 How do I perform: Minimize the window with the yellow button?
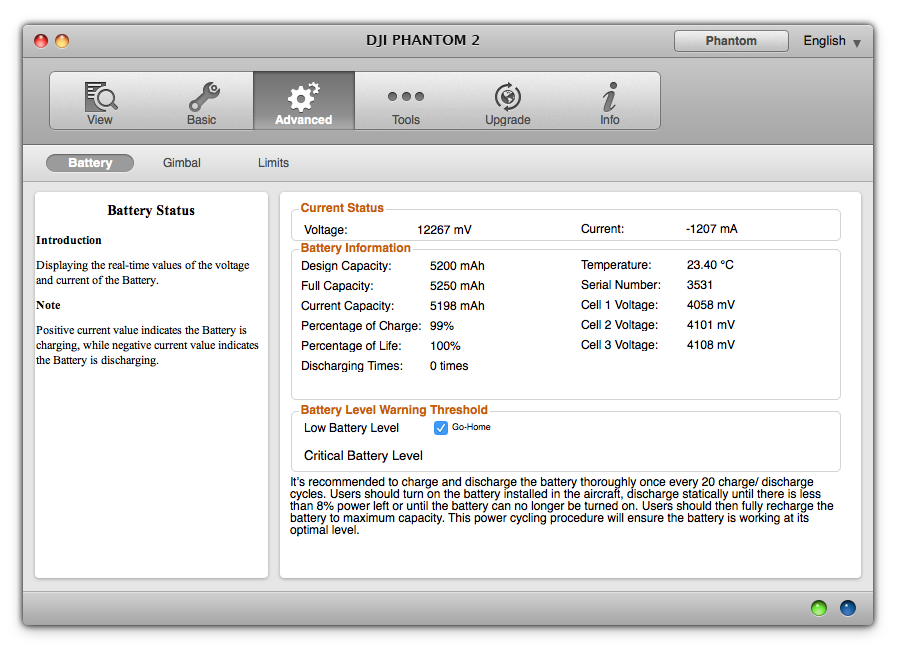(62, 41)
